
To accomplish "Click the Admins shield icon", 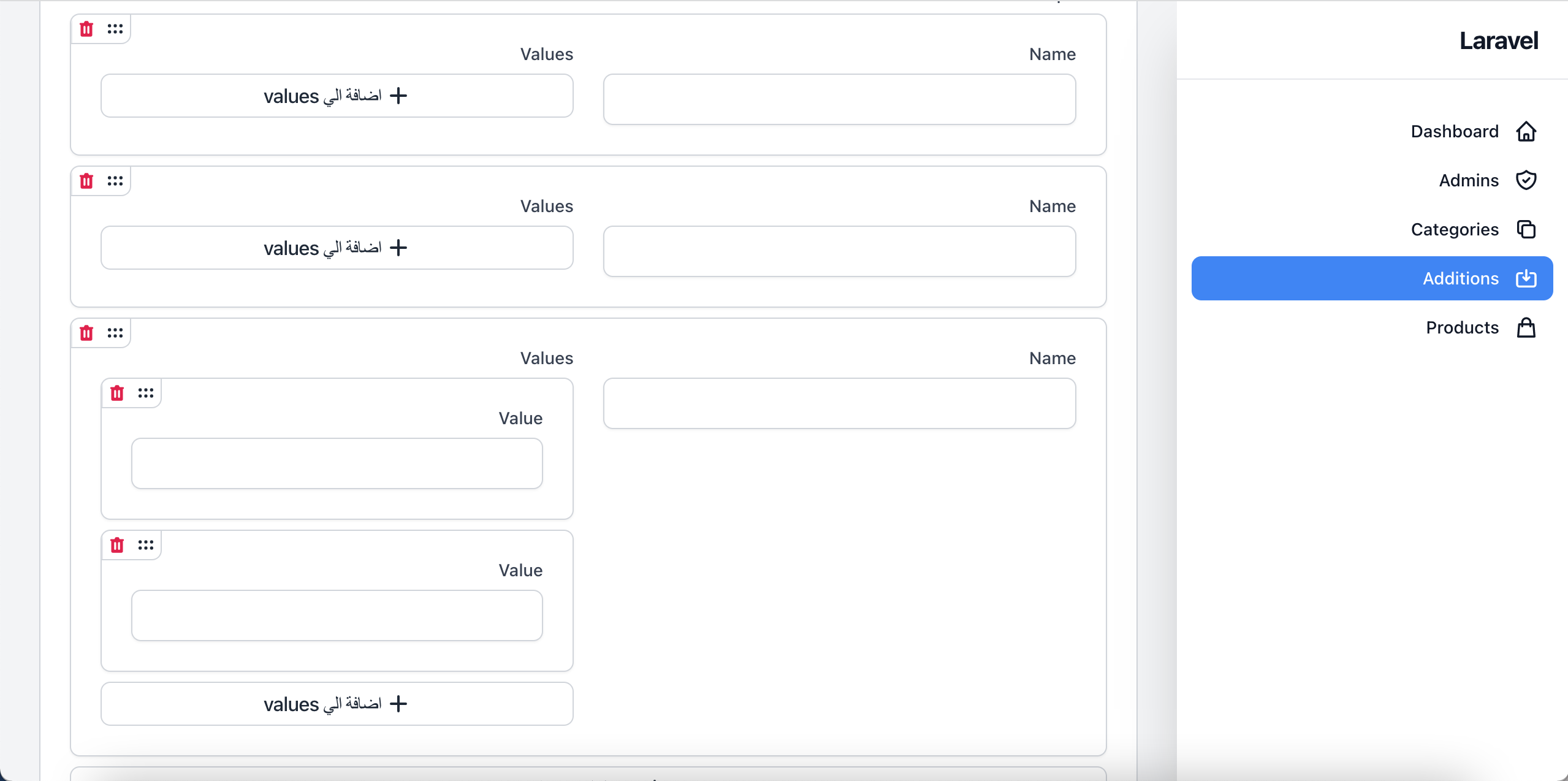I will pos(1526,180).
